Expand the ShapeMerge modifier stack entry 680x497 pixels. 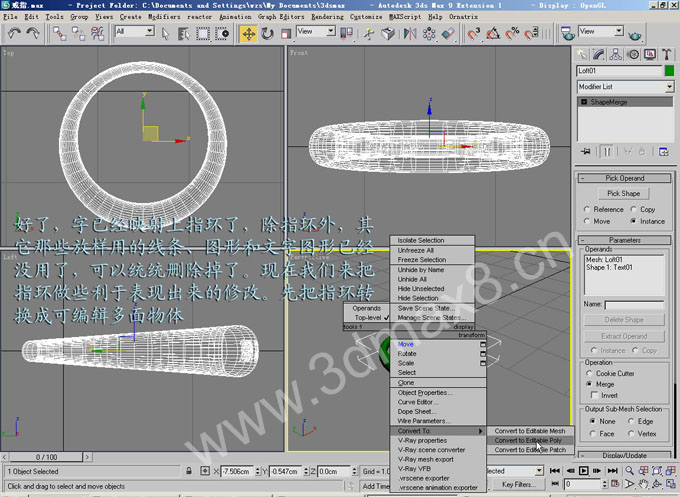[584, 102]
